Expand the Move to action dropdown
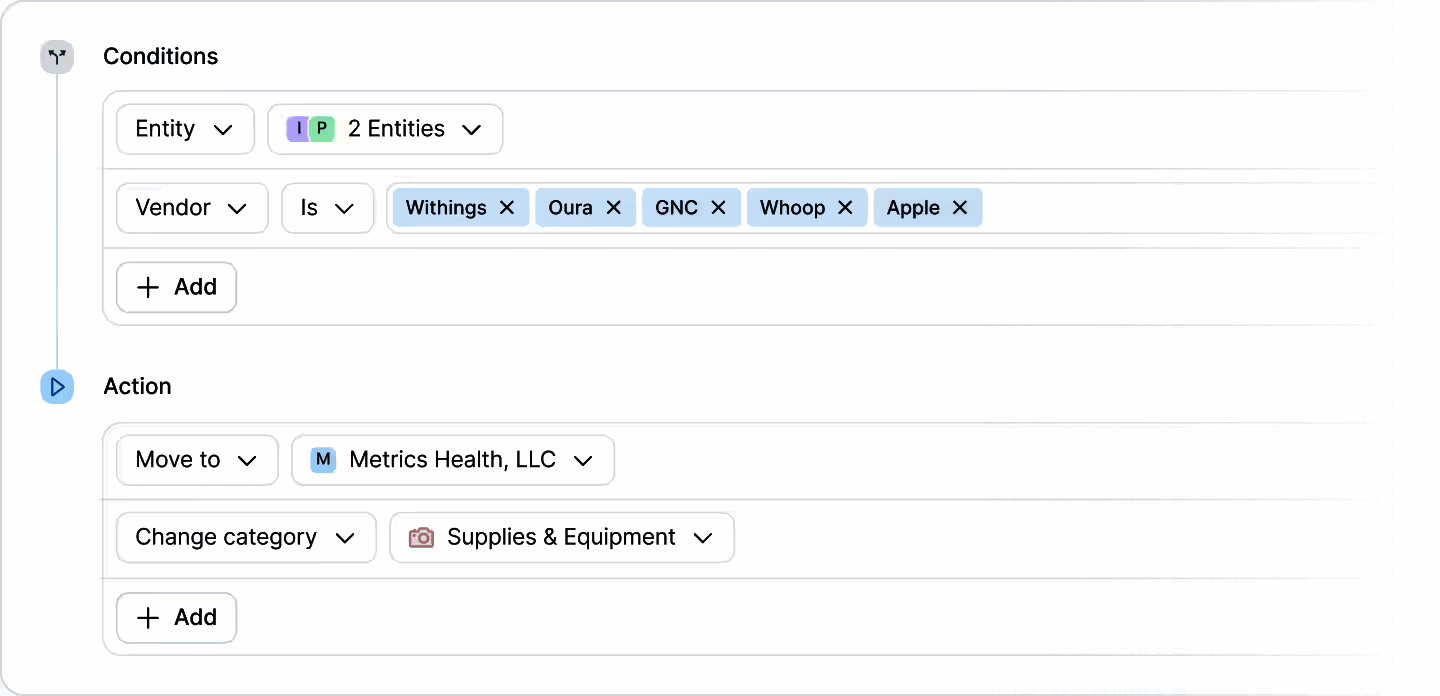The image size is (1440, 696). pos(196,460)
